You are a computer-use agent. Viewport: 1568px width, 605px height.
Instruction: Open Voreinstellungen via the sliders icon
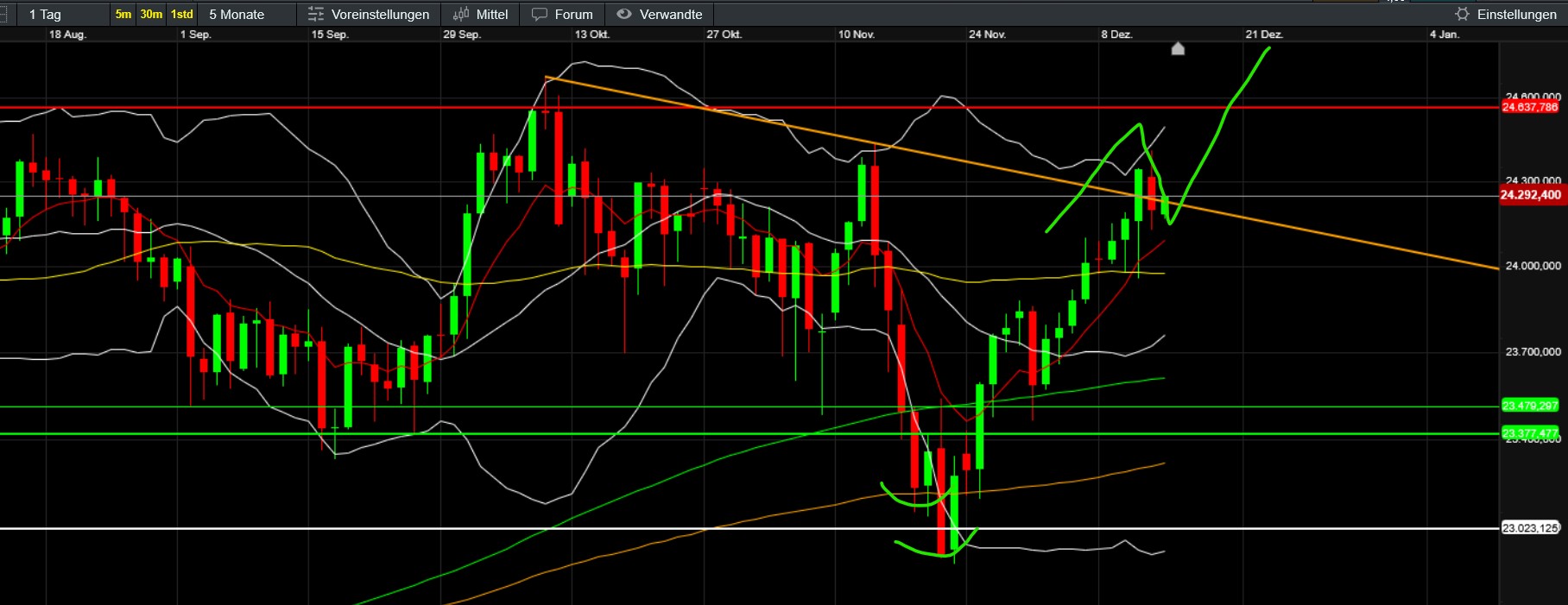pos(316,14)
